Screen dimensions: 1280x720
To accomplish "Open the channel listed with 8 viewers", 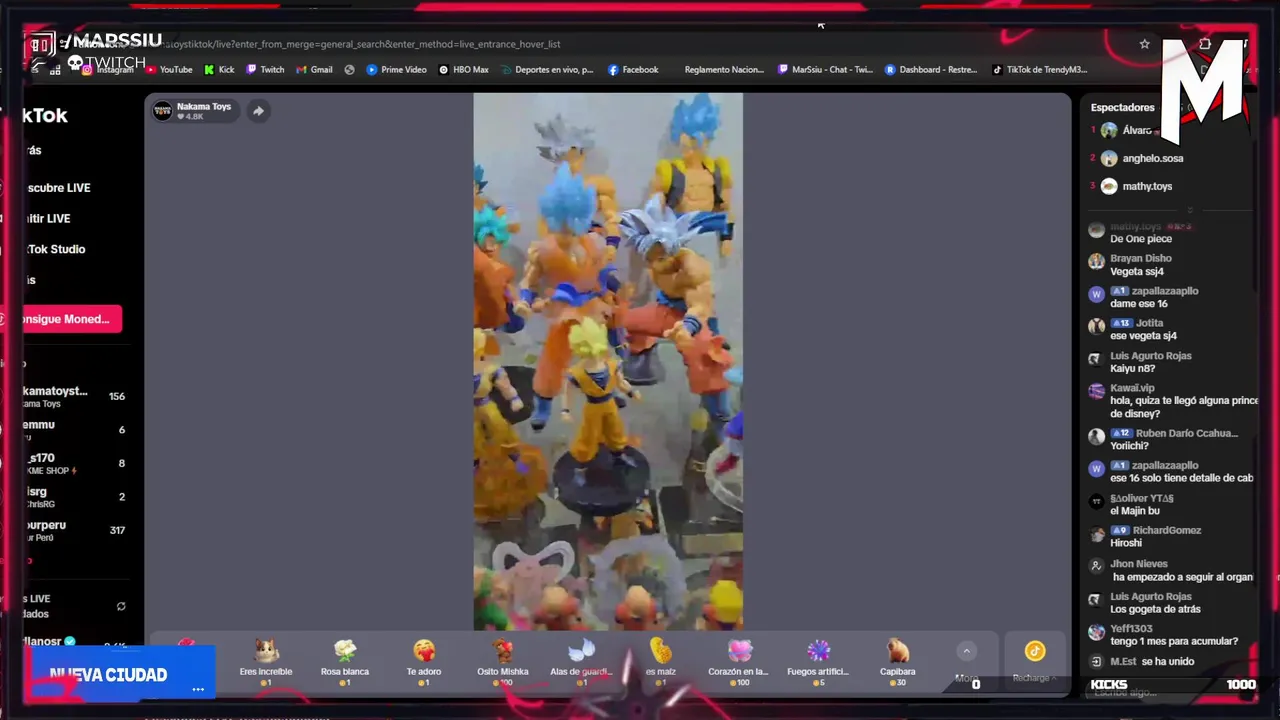I will point(75,463).
